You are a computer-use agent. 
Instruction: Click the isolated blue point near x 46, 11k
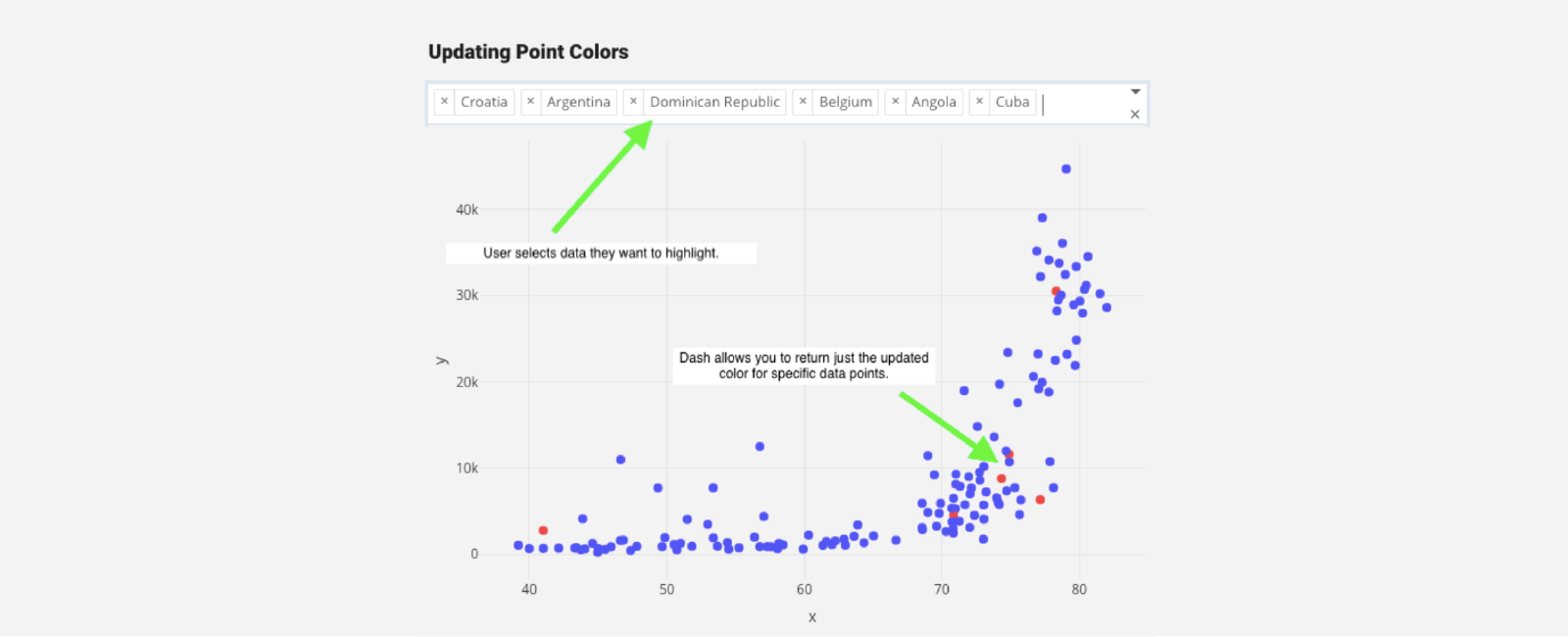point(620,460)
